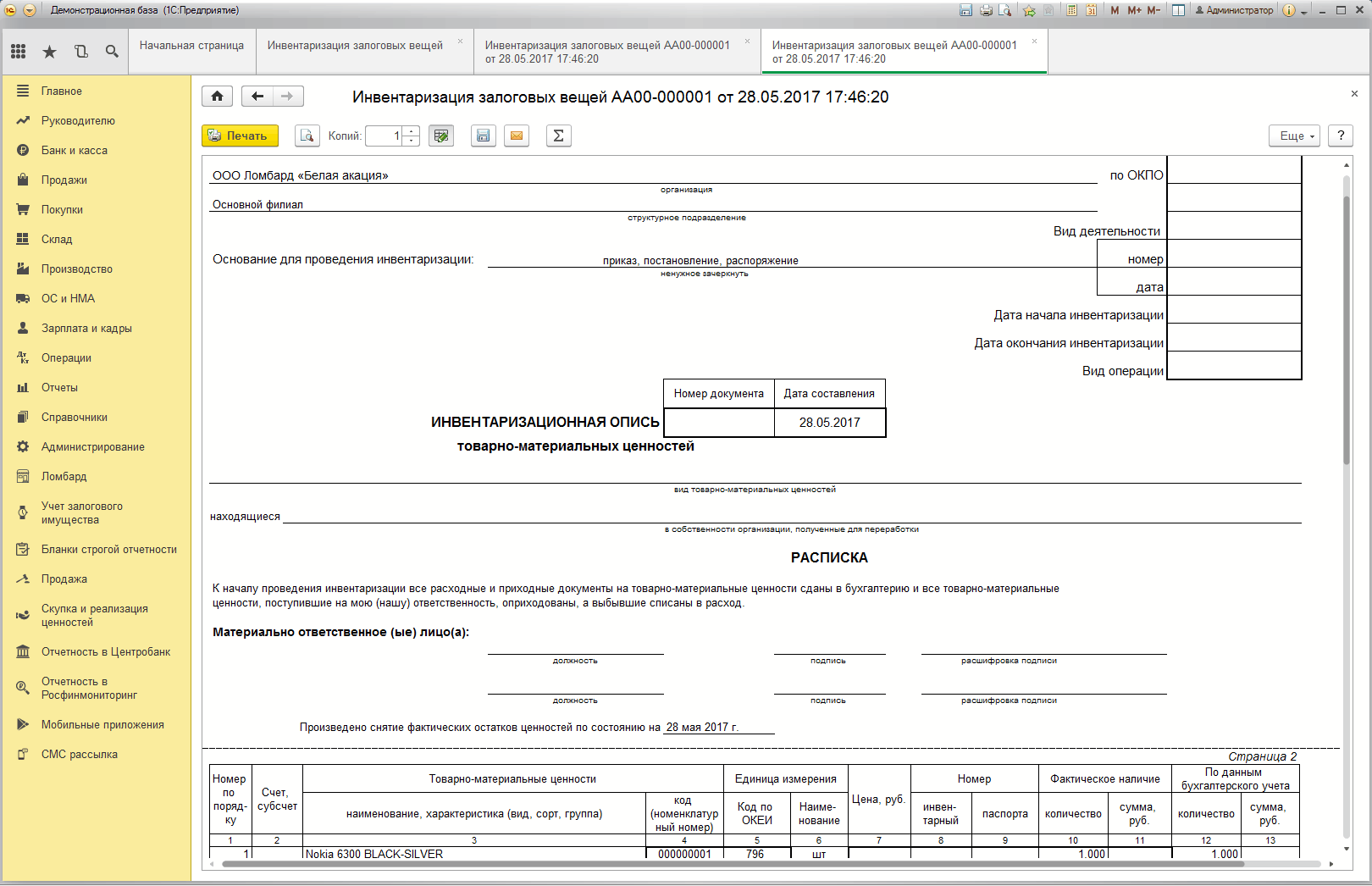Open Мобильные приложения section
Screen dimensions: 1372x886
[96, 724]
